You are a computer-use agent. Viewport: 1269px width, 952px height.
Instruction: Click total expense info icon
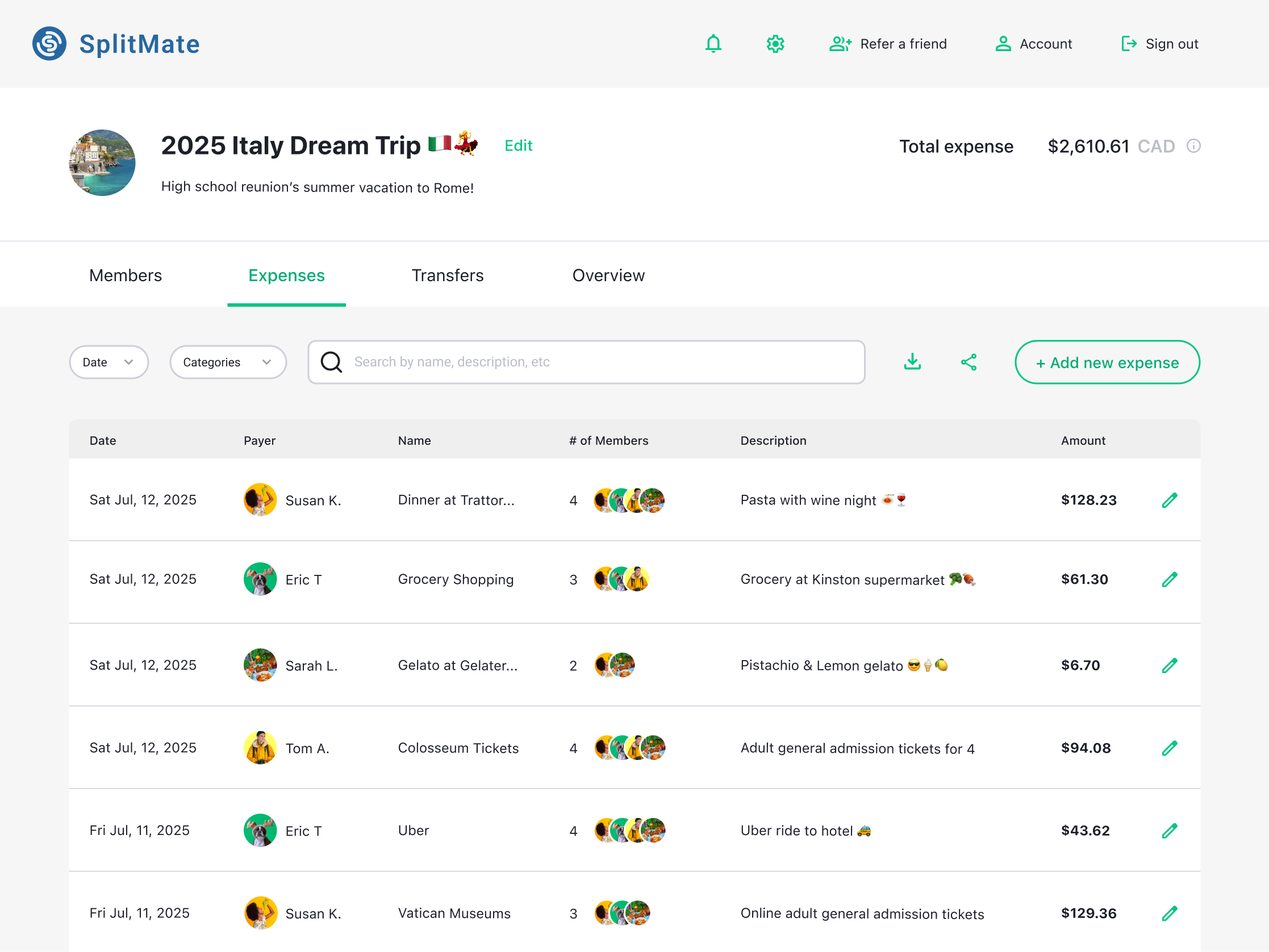coord(1194,146)
